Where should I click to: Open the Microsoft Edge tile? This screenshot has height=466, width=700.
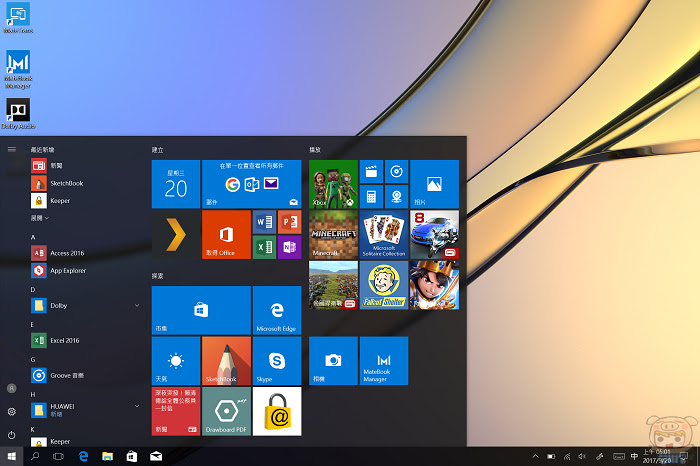277,310
